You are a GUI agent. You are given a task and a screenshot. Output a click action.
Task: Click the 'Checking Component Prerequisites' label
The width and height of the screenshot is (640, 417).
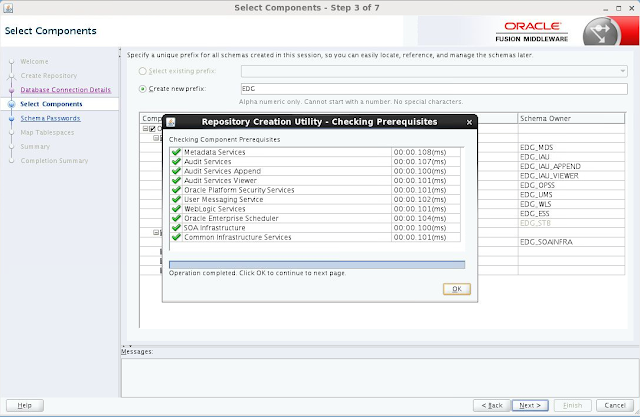point(224,139)
